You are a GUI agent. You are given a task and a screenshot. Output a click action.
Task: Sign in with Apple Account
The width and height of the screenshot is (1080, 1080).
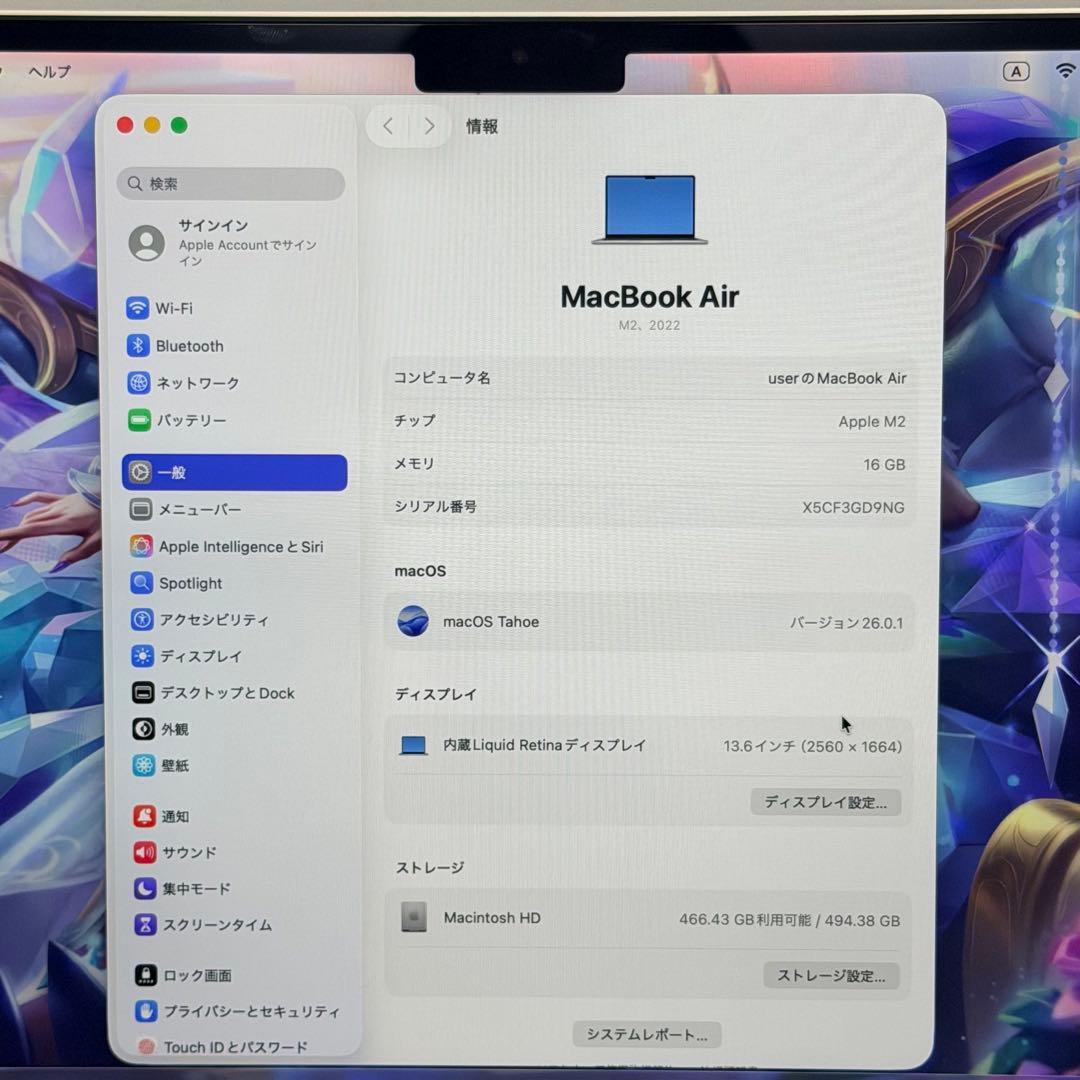coord(213,243)
